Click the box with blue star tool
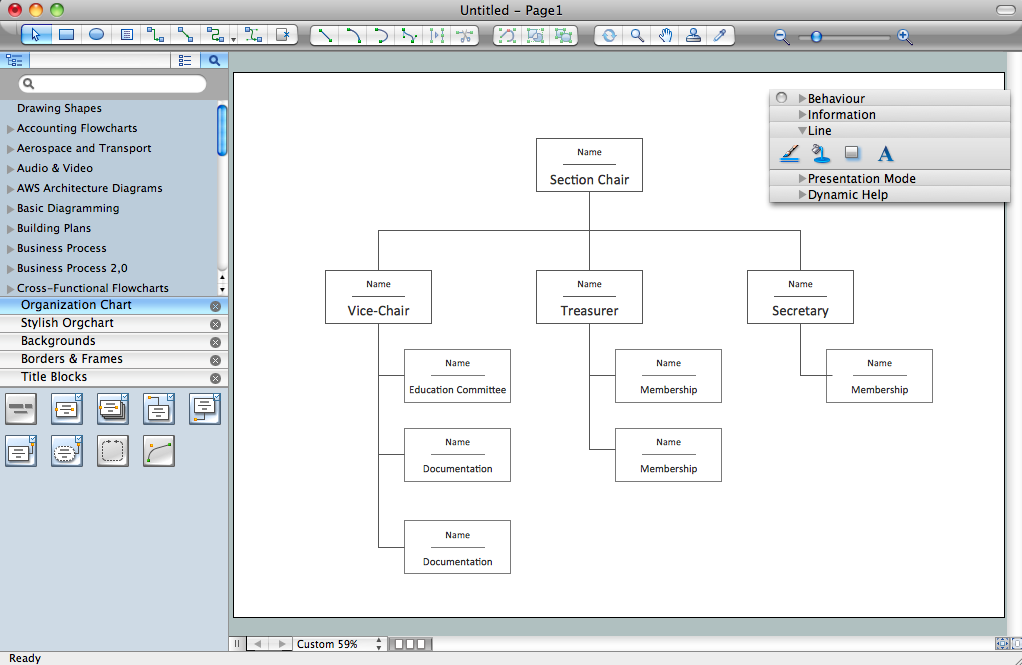1022x665 pixels. [283, 35]
